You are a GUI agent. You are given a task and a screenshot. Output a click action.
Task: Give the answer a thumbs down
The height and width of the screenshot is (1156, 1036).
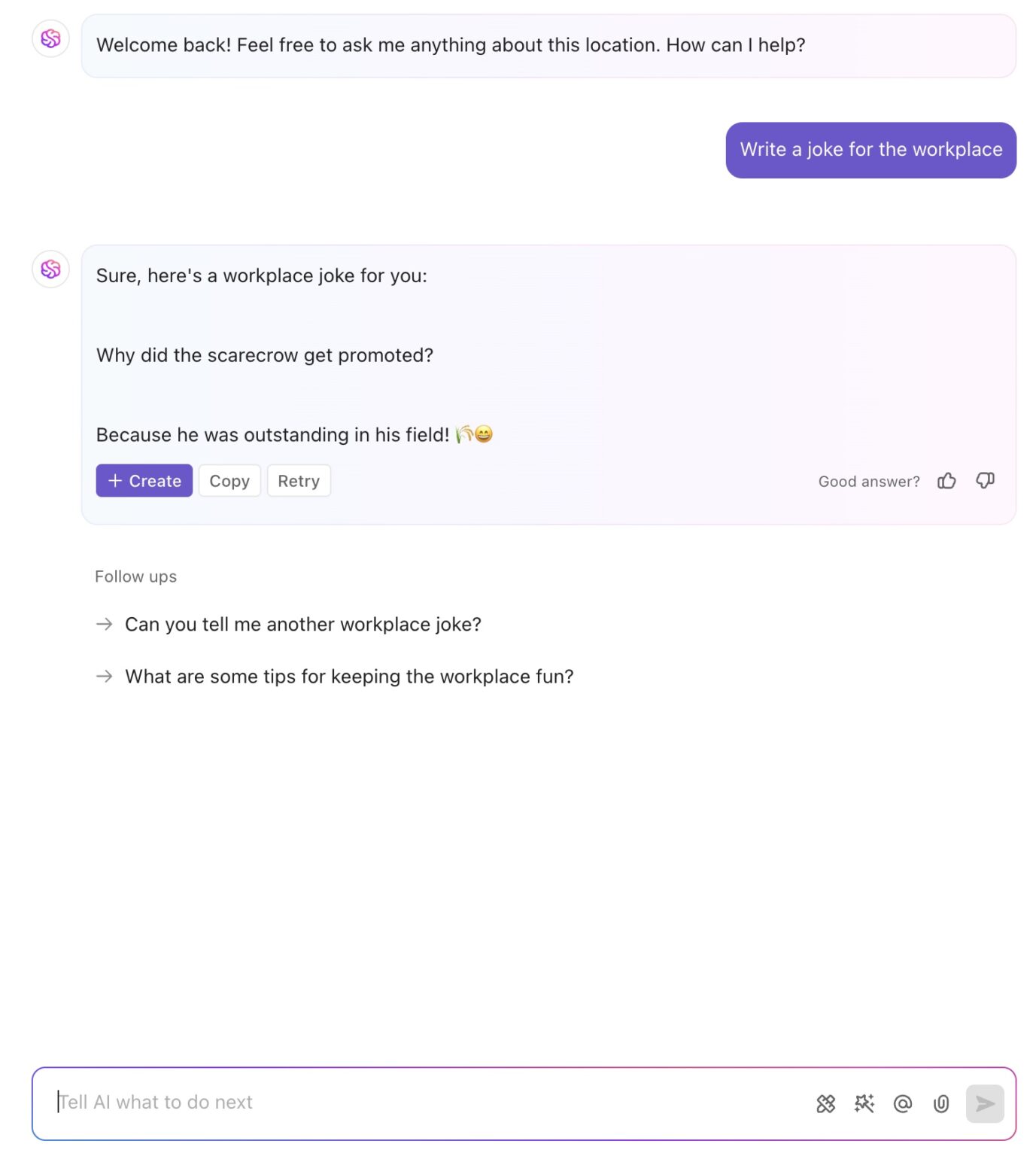[985, 481]
